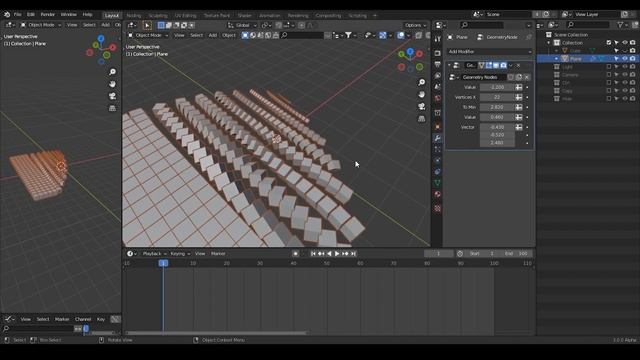Toggle camera view icon in the main viewport
The image size is (640, 360).
[422, 107]
